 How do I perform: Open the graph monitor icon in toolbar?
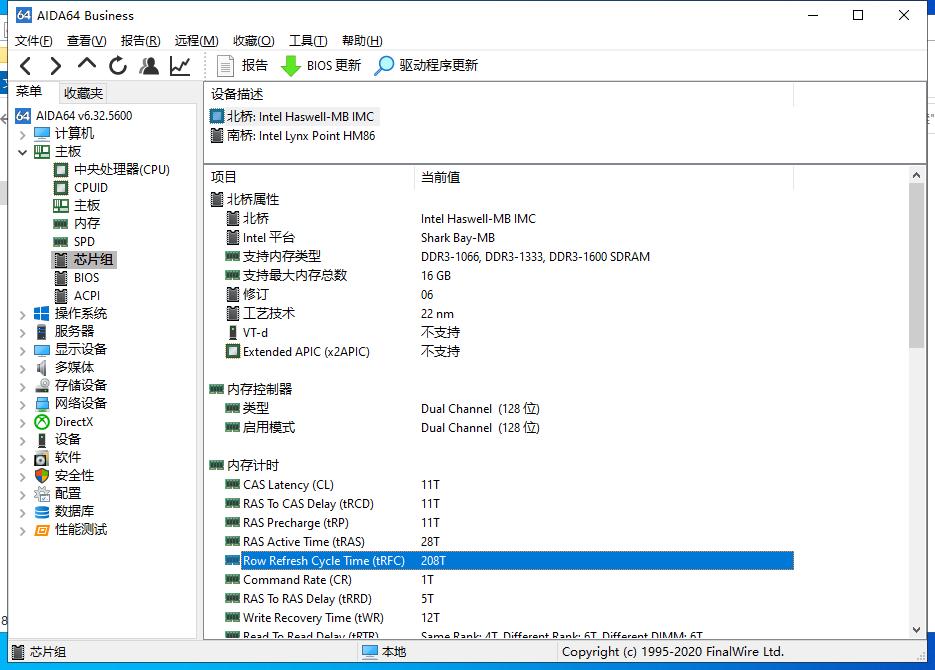point(179,66)
